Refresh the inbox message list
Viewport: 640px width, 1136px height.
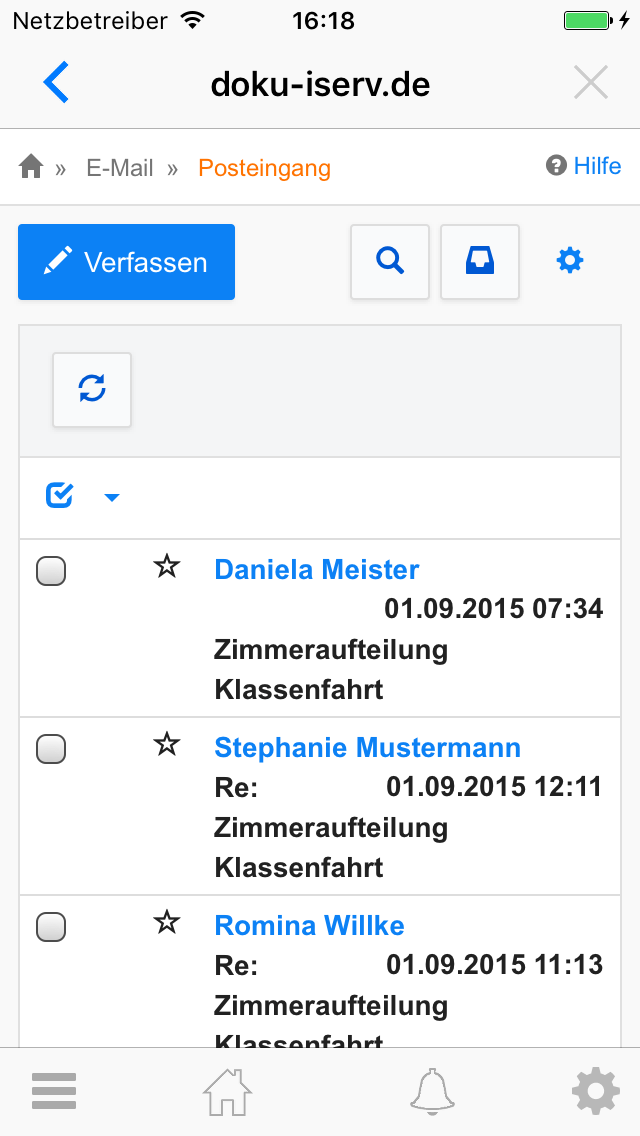[x=92, y=390]
